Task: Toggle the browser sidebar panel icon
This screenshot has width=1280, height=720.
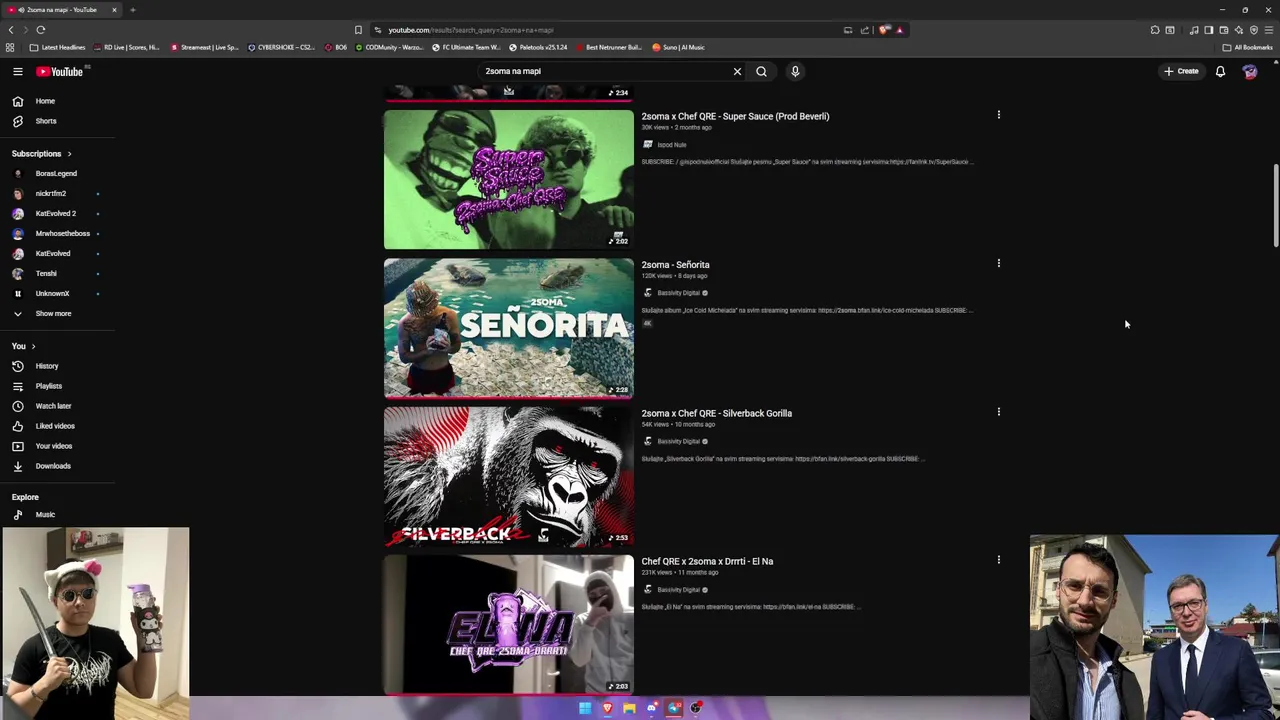Action: (1208, 30)
